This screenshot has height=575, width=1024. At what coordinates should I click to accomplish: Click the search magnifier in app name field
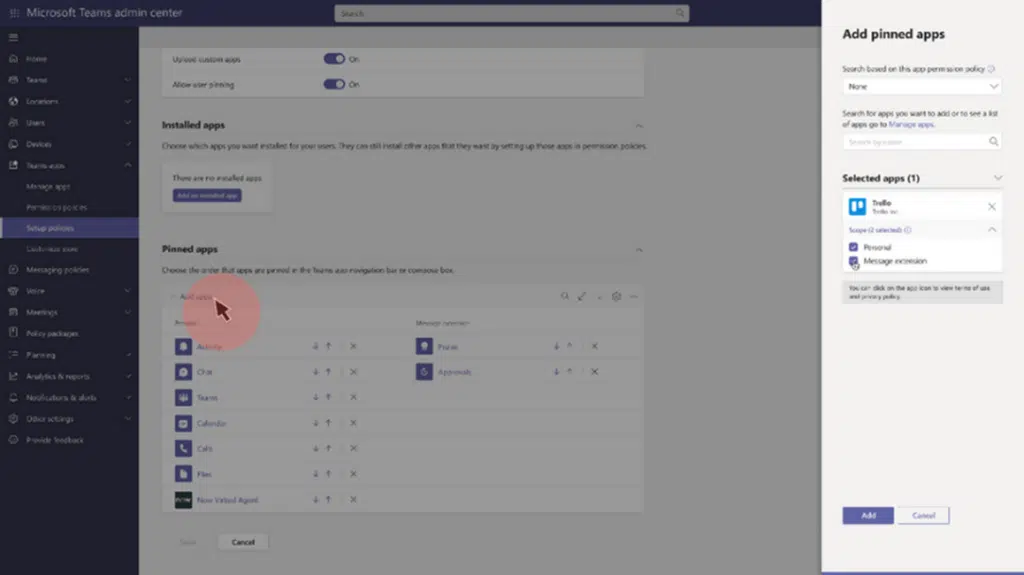click(993, 142)
